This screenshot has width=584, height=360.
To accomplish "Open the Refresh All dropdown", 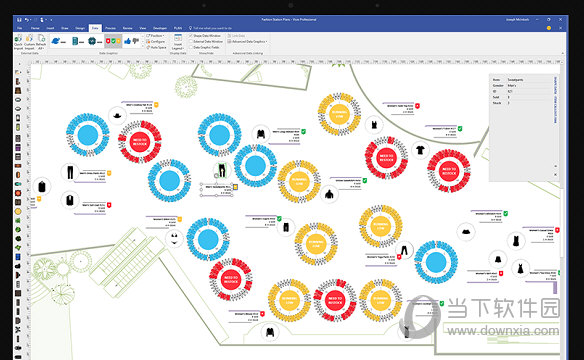I will 41,42.
